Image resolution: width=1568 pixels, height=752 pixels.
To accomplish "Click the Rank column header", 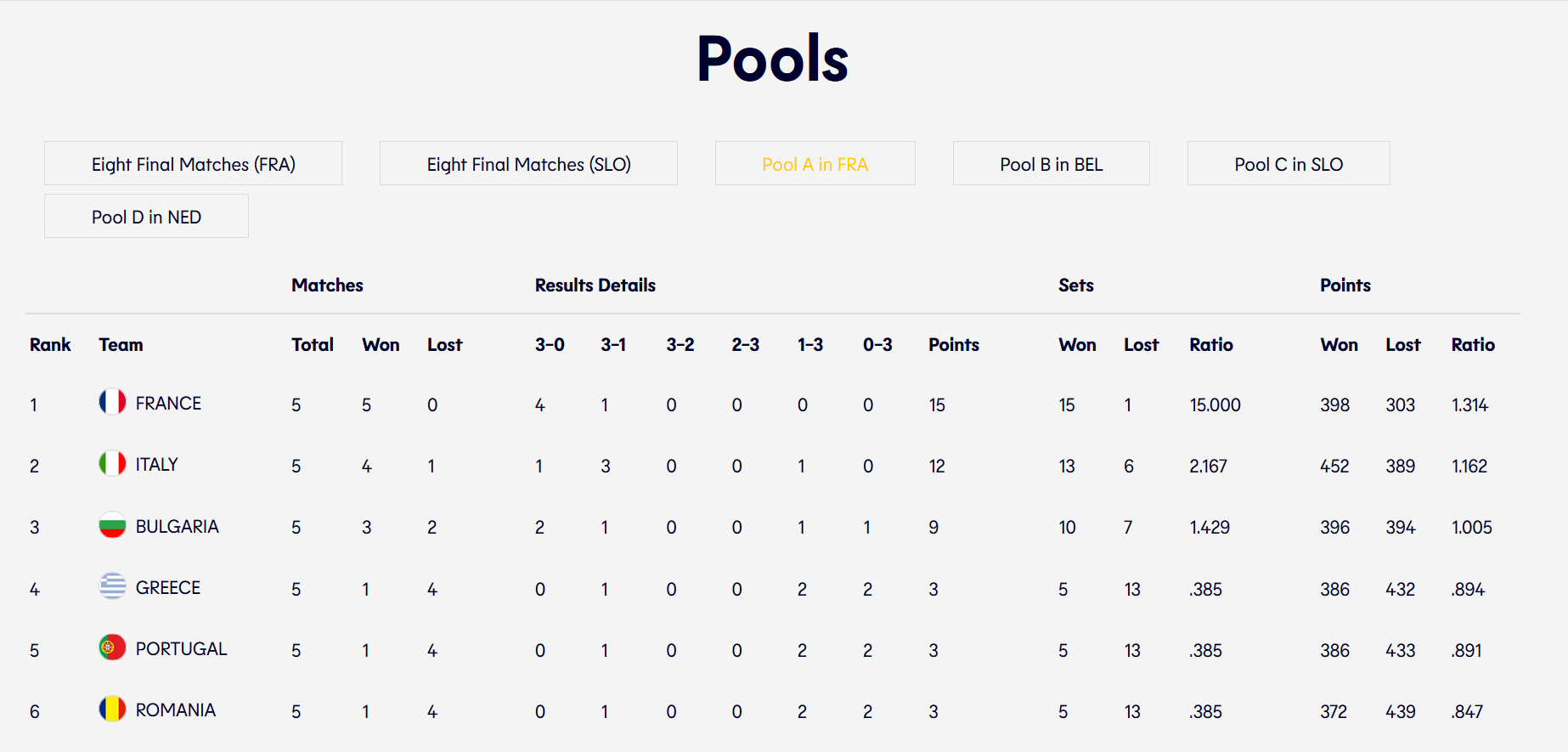I will pyautogui.click(x=50, y=345).
